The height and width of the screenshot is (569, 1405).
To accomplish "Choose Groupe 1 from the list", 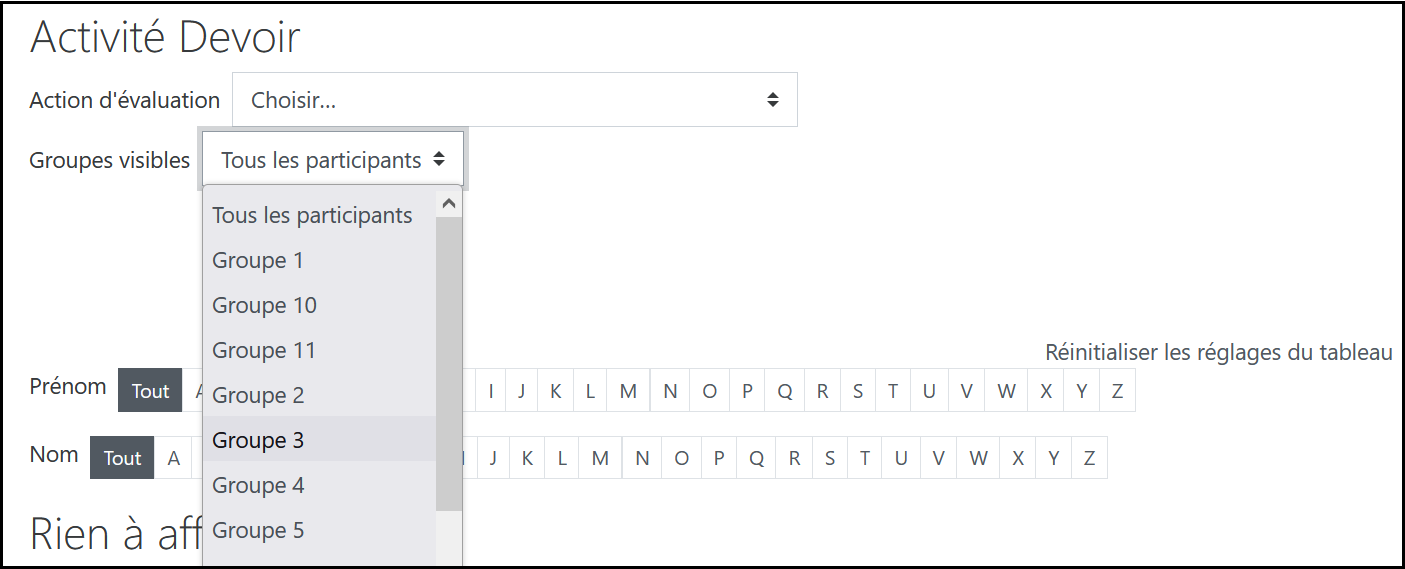I will coord(258,260).
